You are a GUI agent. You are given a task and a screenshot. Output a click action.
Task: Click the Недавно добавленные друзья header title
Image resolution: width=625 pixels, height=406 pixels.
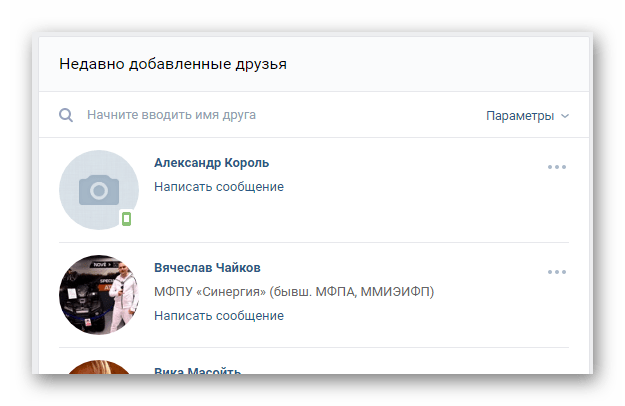(x=173, y=64)
